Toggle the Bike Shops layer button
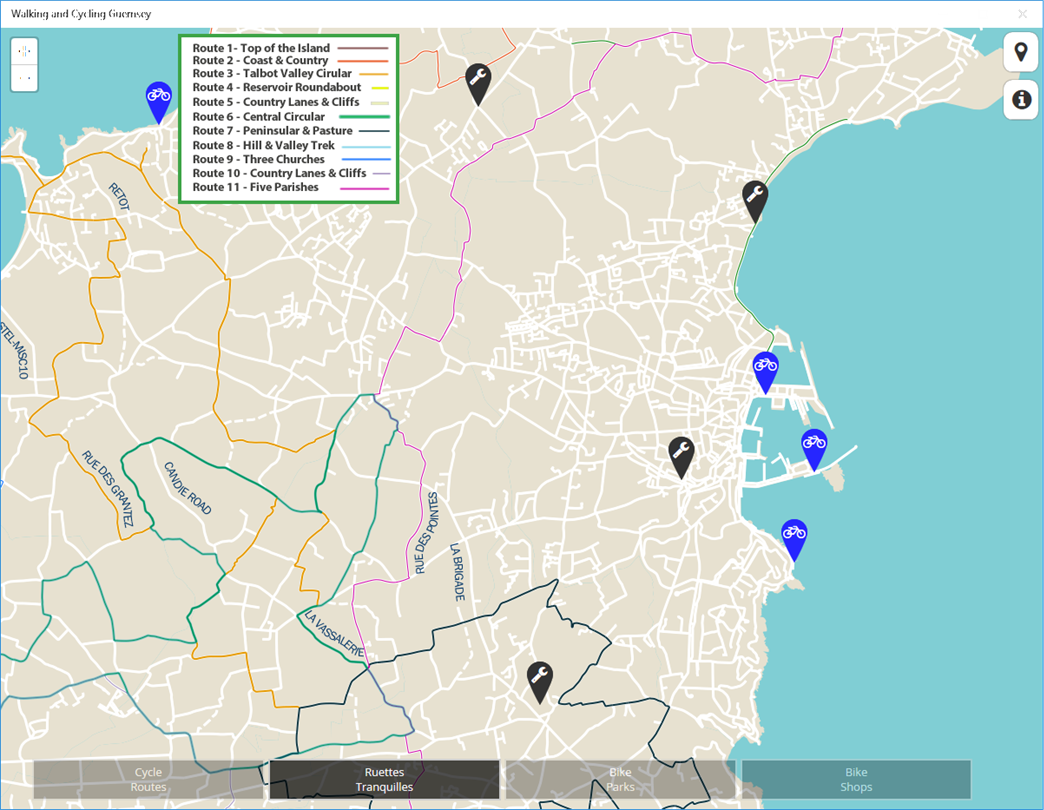The height and width of the screenshot is (810, 1044). coord(856,779)
